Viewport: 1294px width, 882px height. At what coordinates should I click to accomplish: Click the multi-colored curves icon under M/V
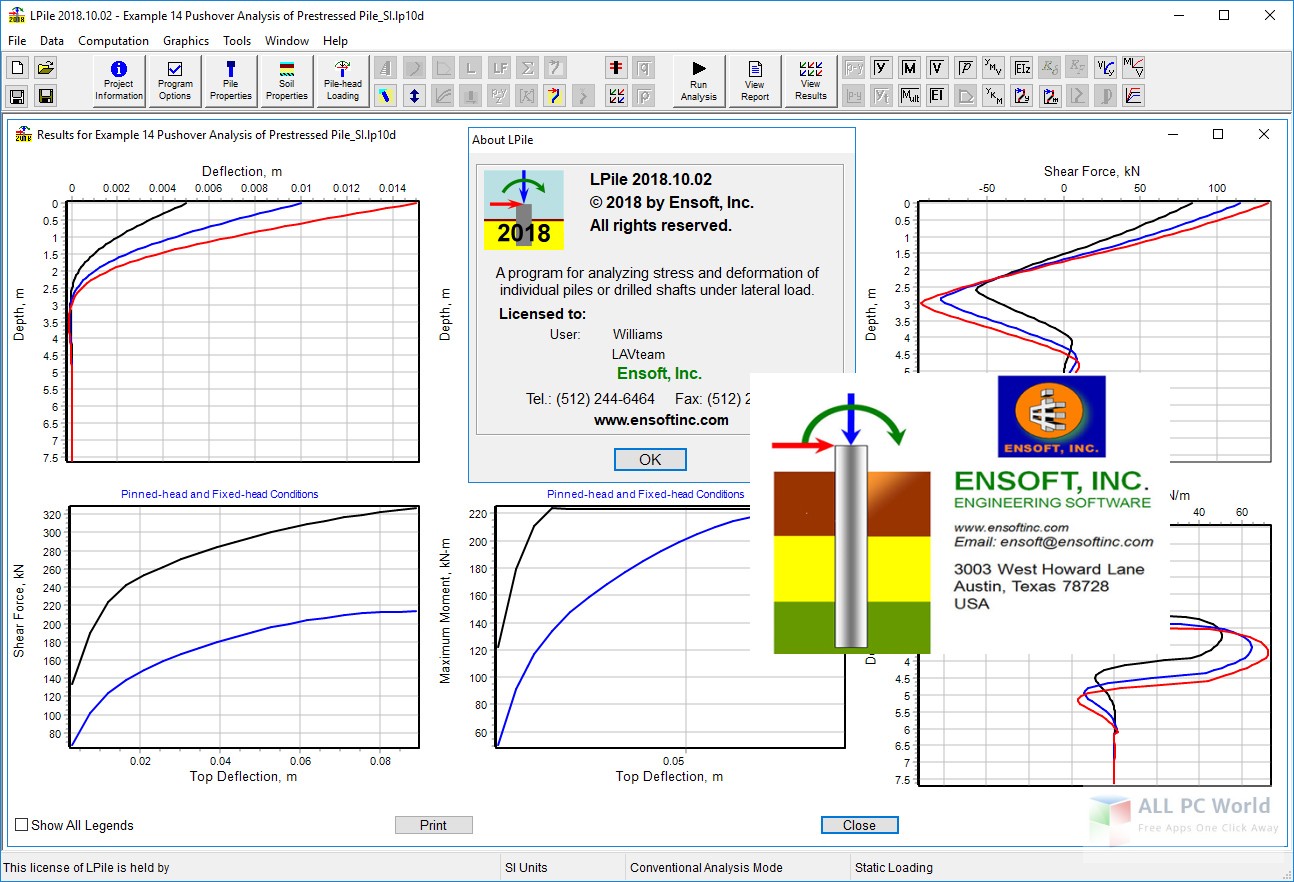click(x=1134, y=96)
